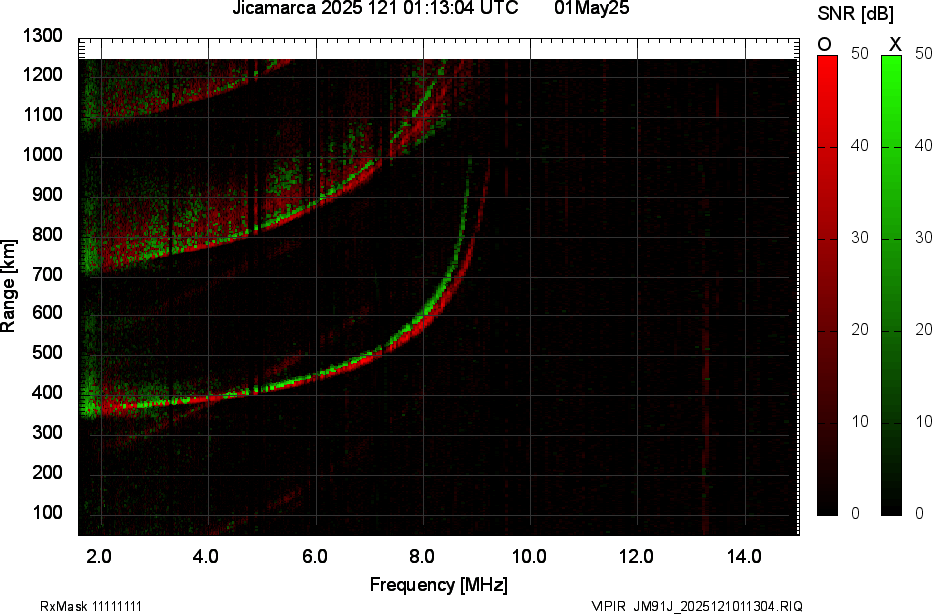Viewport: 932px width, 614px height.
Task: Click the 500 range tick label
Action: 47,352
